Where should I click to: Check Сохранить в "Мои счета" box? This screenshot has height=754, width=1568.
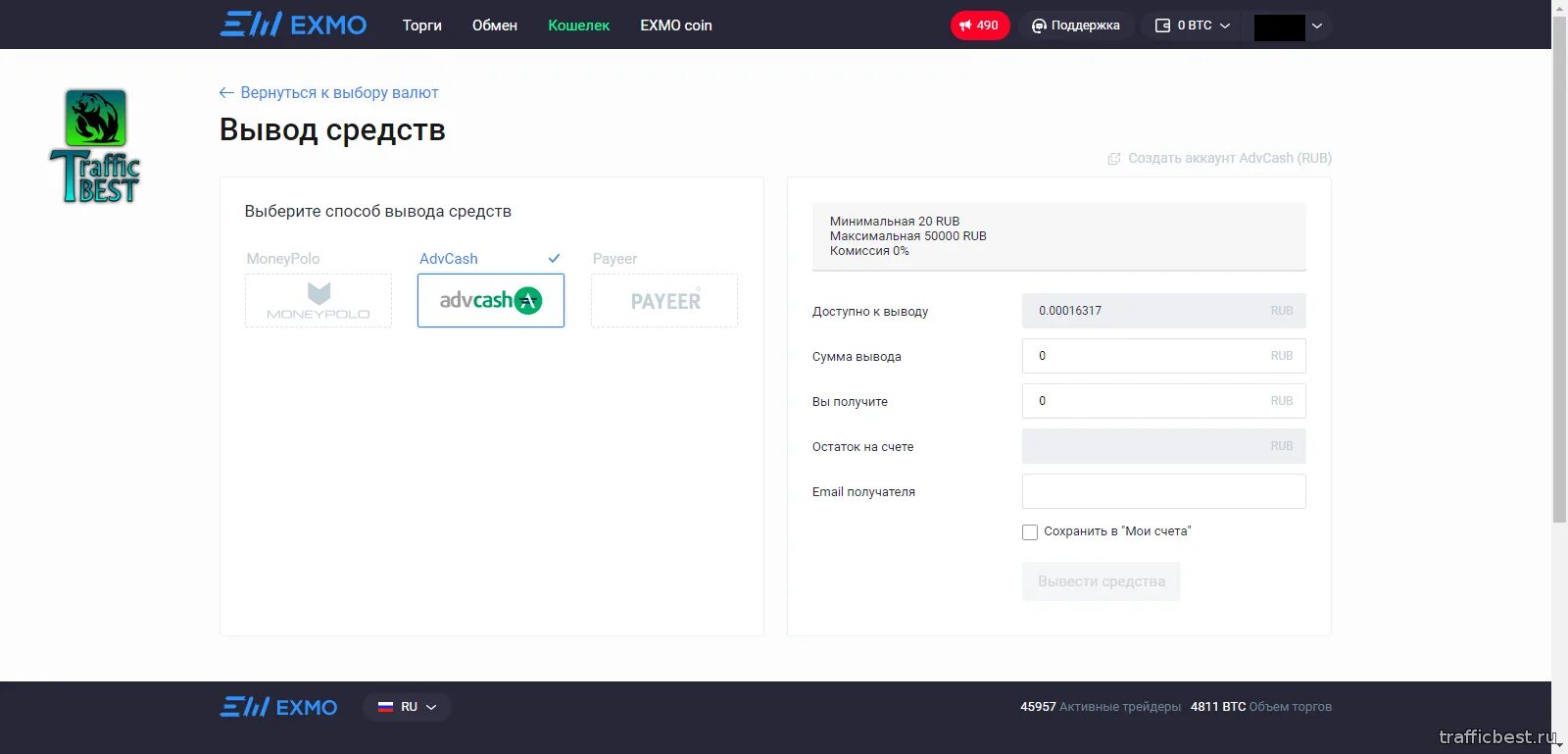pos(1030,532)
